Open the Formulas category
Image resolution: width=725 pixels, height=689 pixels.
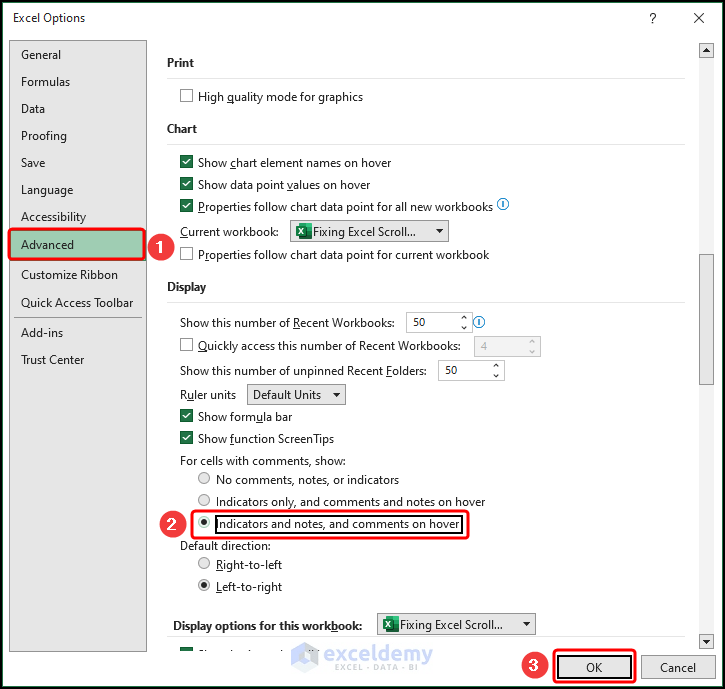(x=78, y=82)
